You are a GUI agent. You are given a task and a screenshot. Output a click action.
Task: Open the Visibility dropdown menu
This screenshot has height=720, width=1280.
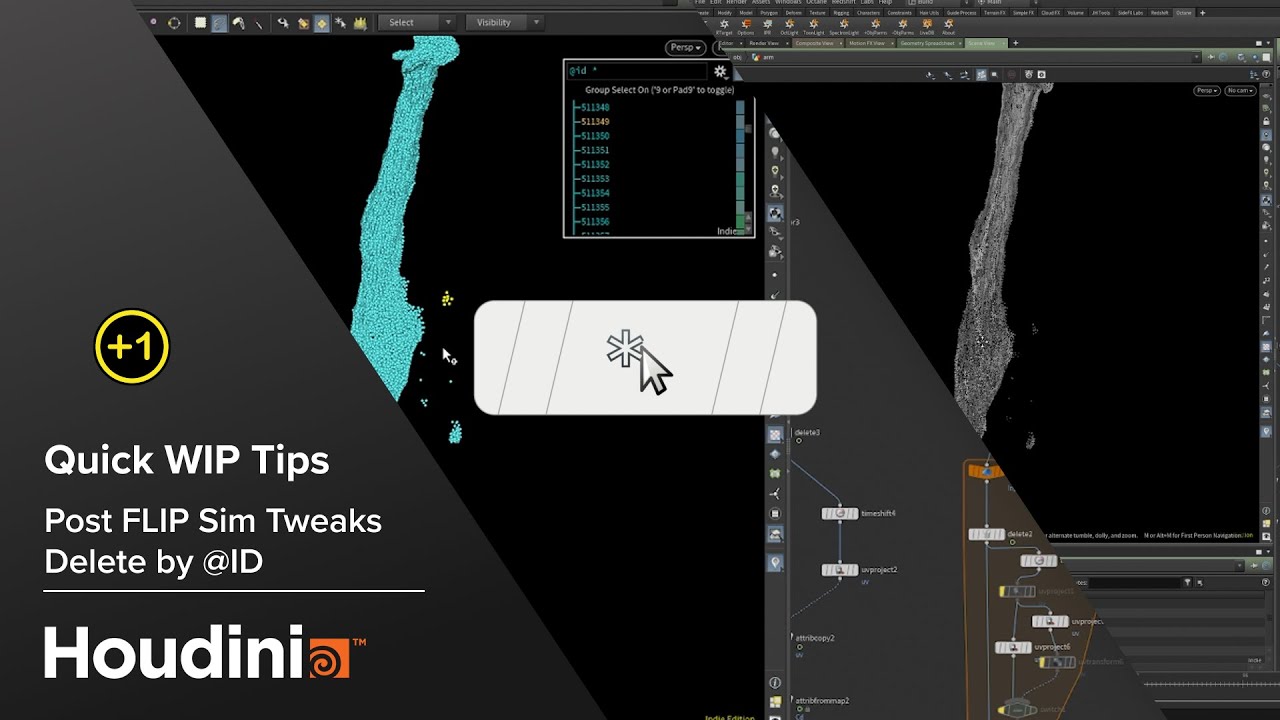504,22
